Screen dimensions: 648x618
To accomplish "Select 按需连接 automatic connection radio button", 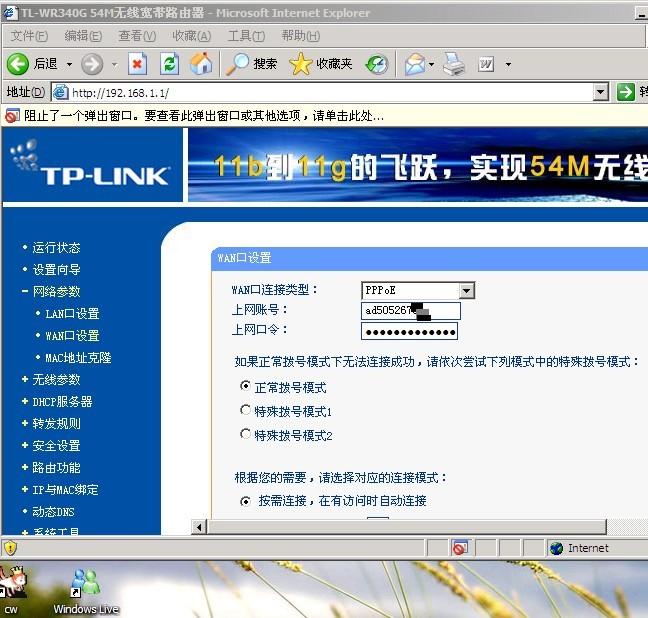I will tap(245, 501).
